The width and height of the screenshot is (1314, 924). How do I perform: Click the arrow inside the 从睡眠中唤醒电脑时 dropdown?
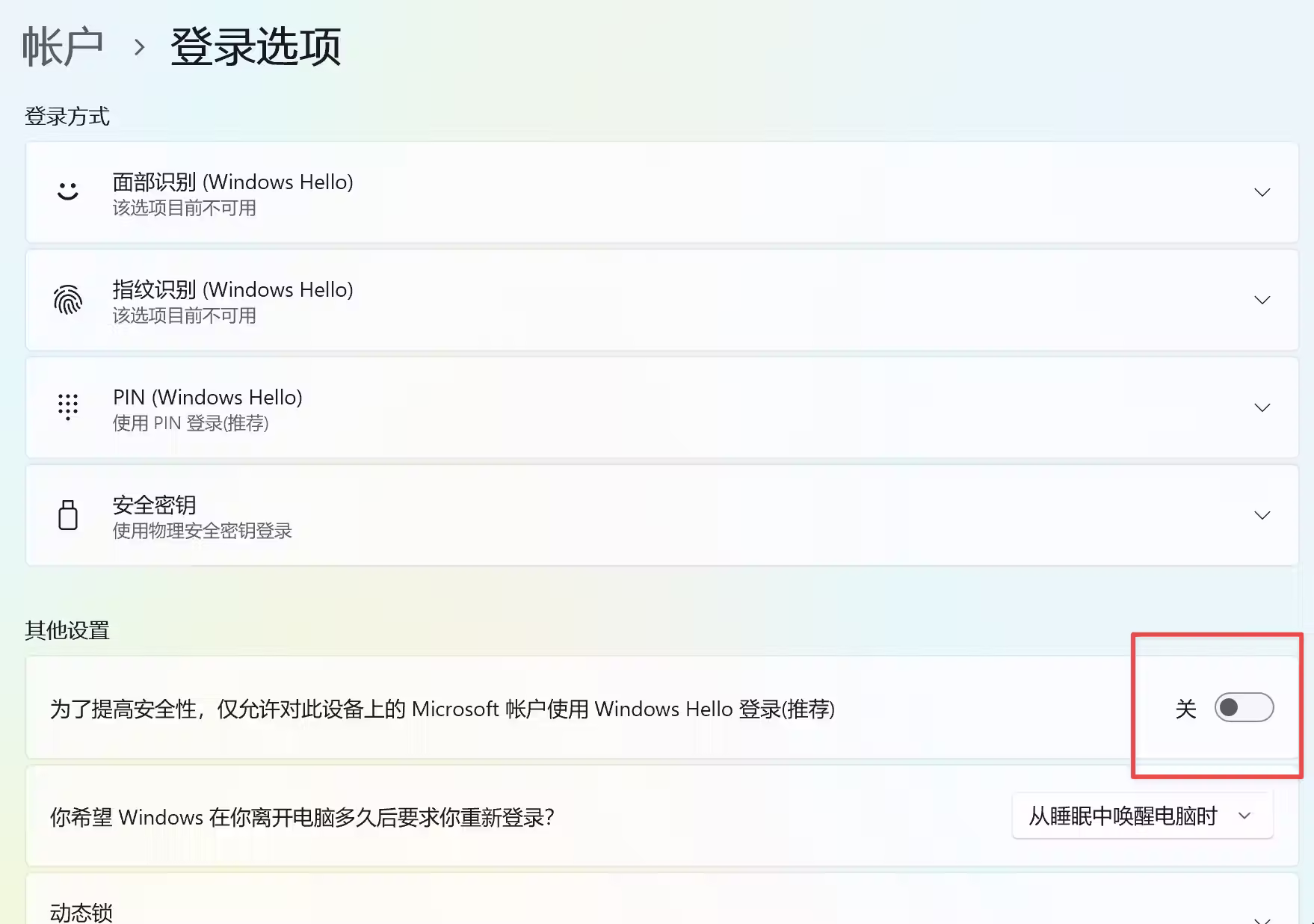pyautogui.click(x=1244, y=816)
